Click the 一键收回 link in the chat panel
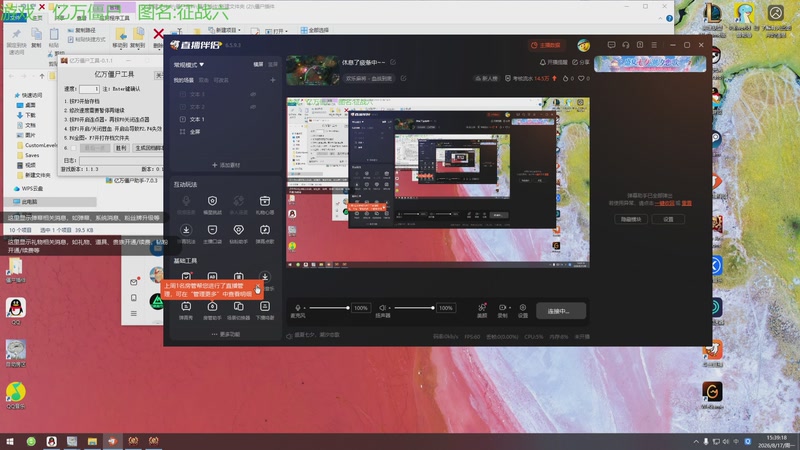800x450 pixels. (664, 203)
